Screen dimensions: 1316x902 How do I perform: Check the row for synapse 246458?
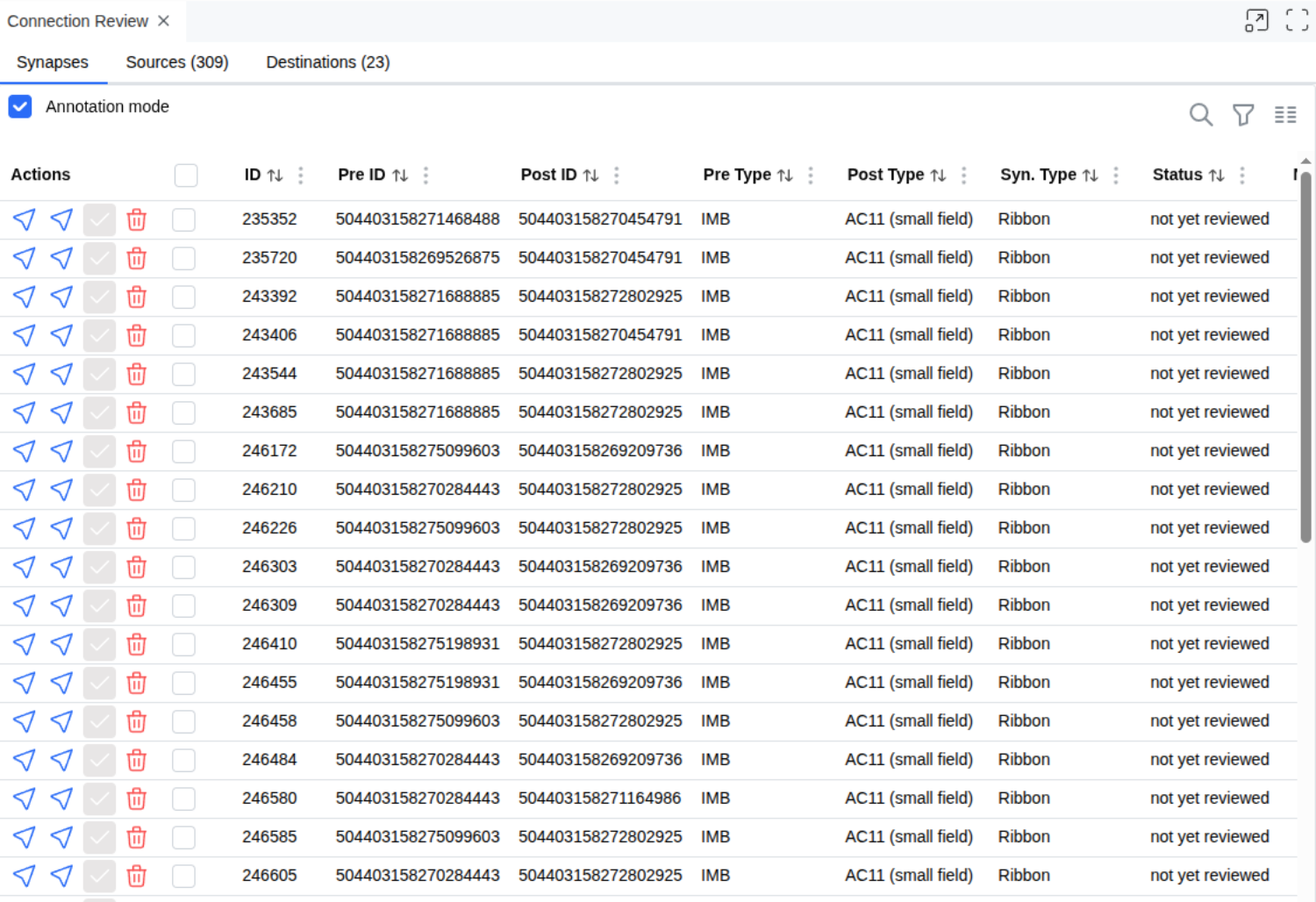pyautogui.click(x=184, y=721)
